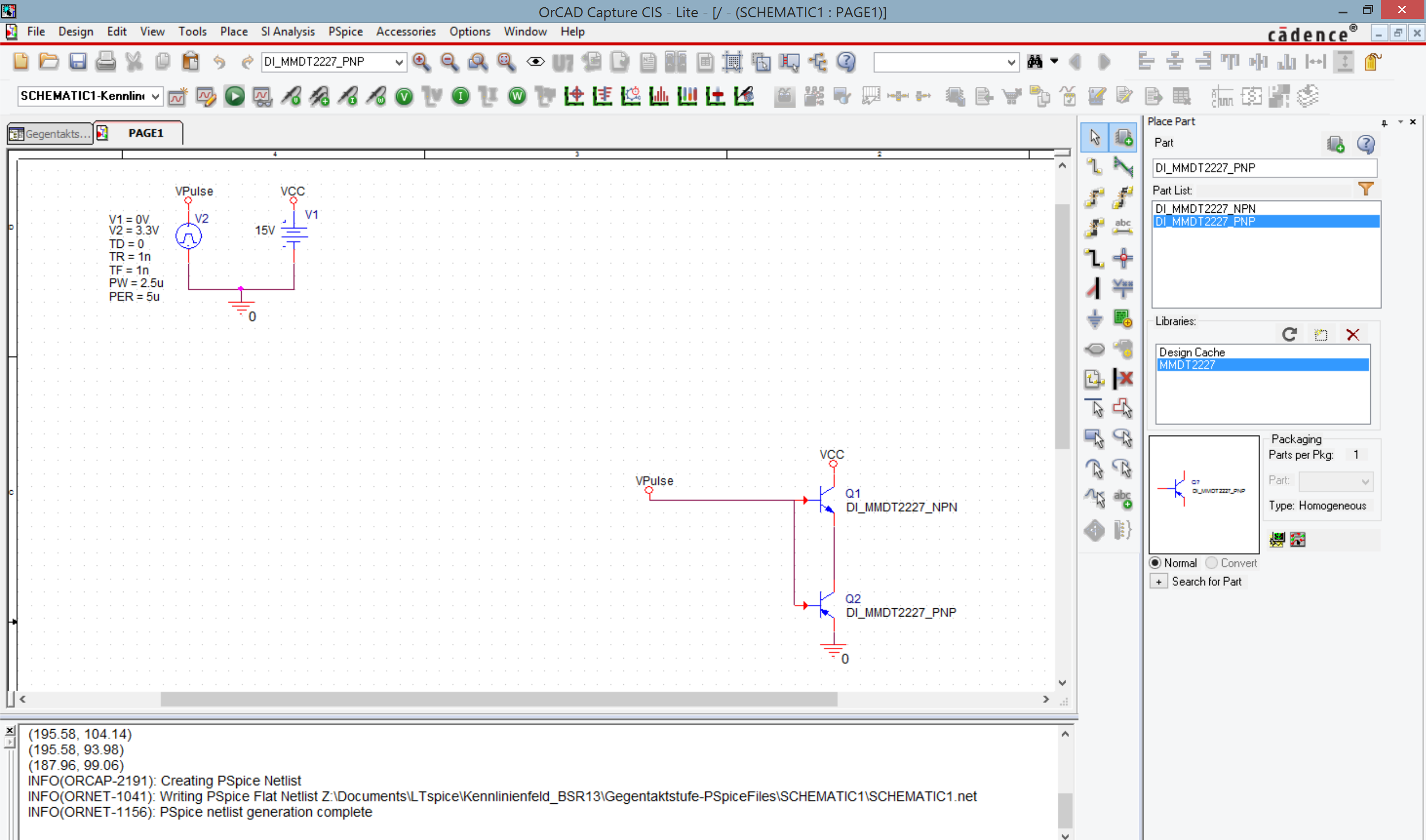Select the Place Wire tool
The image size is (1426, 840).
coord(1095,167)
